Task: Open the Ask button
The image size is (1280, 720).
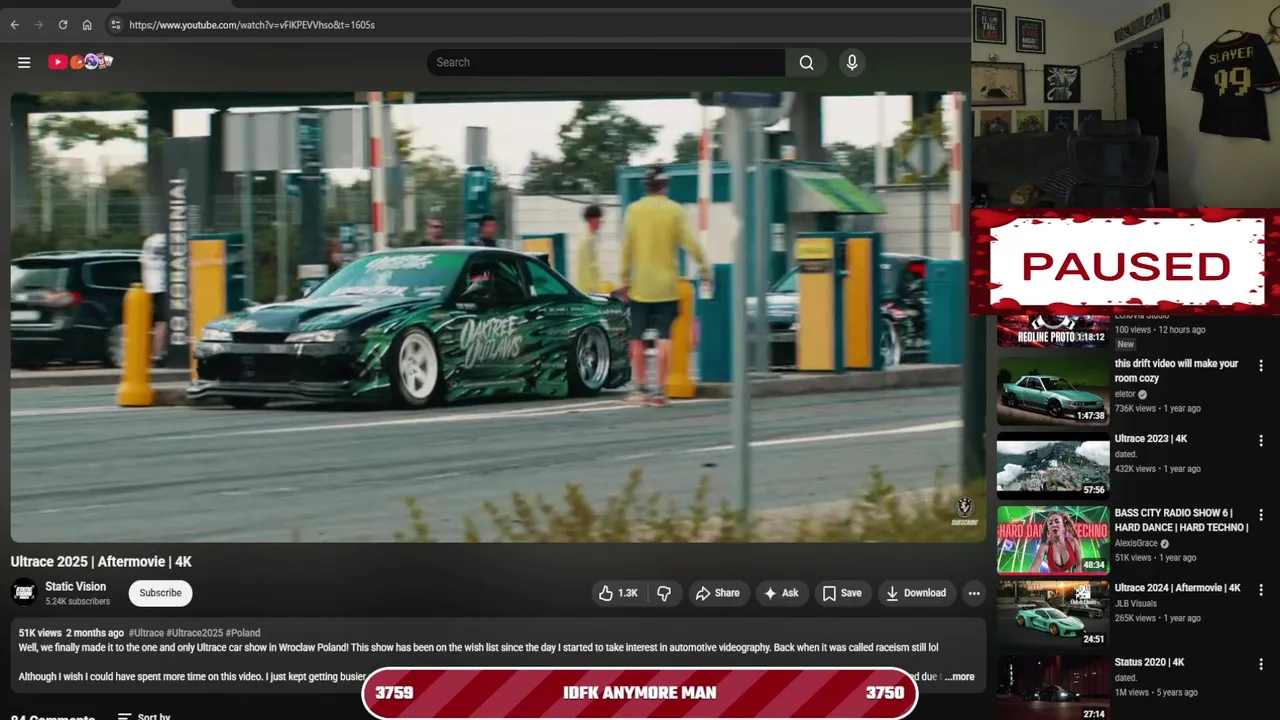Action: coord(781,593)
